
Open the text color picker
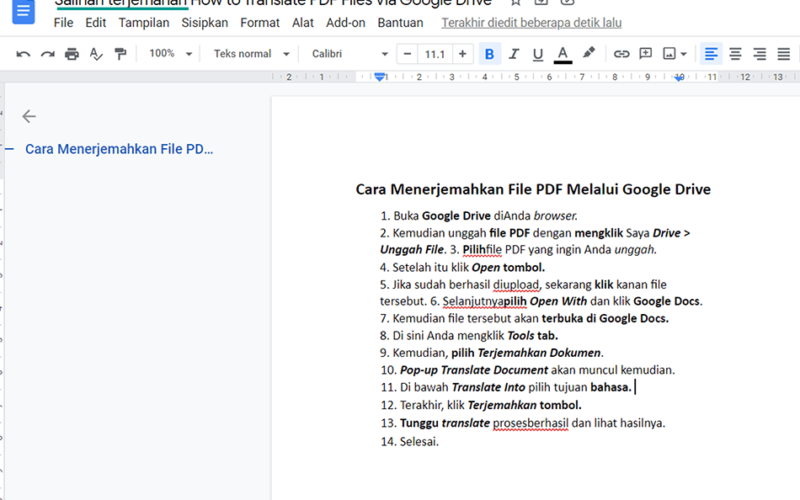coord(563,55)
